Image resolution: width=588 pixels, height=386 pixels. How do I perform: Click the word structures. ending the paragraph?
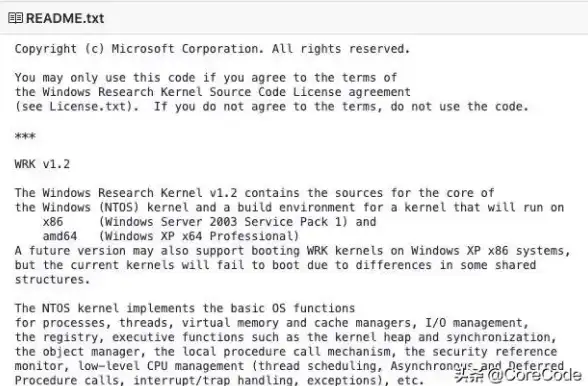[x=52, y=279]
